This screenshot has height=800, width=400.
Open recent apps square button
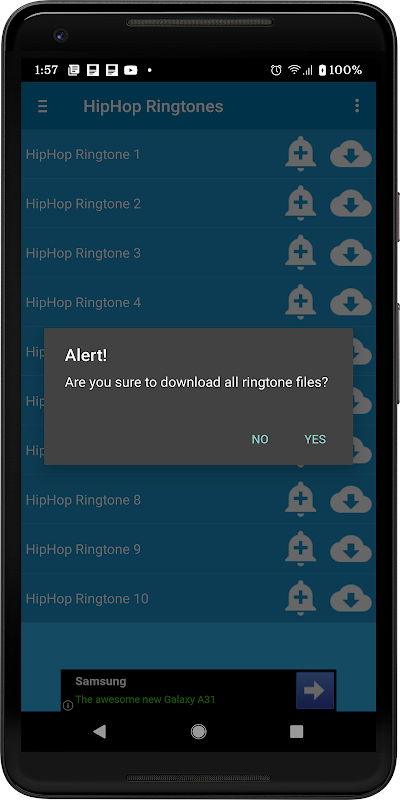tap(296, 732)
